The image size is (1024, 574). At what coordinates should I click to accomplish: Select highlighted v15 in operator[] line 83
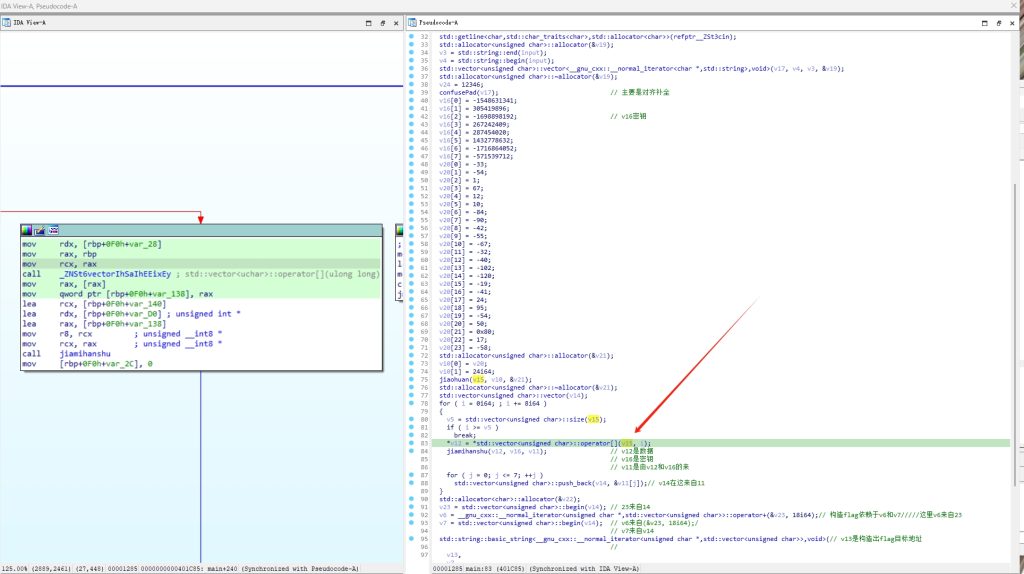(626, 443)
